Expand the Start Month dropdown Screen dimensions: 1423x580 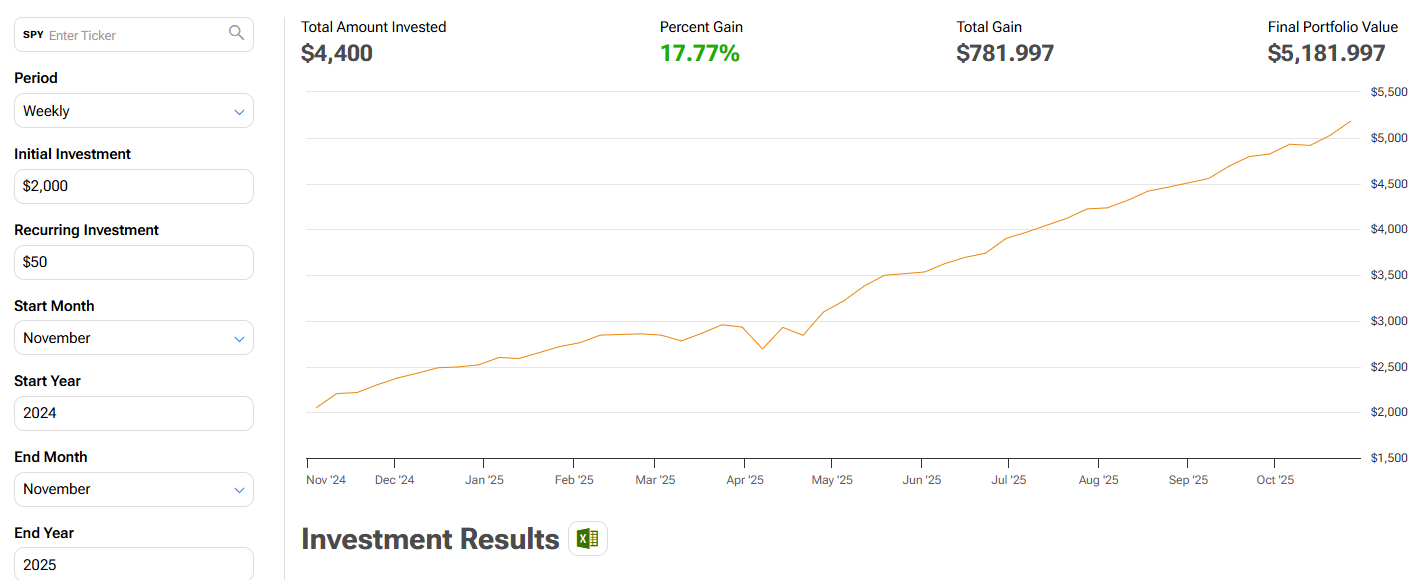coord(134,338)
